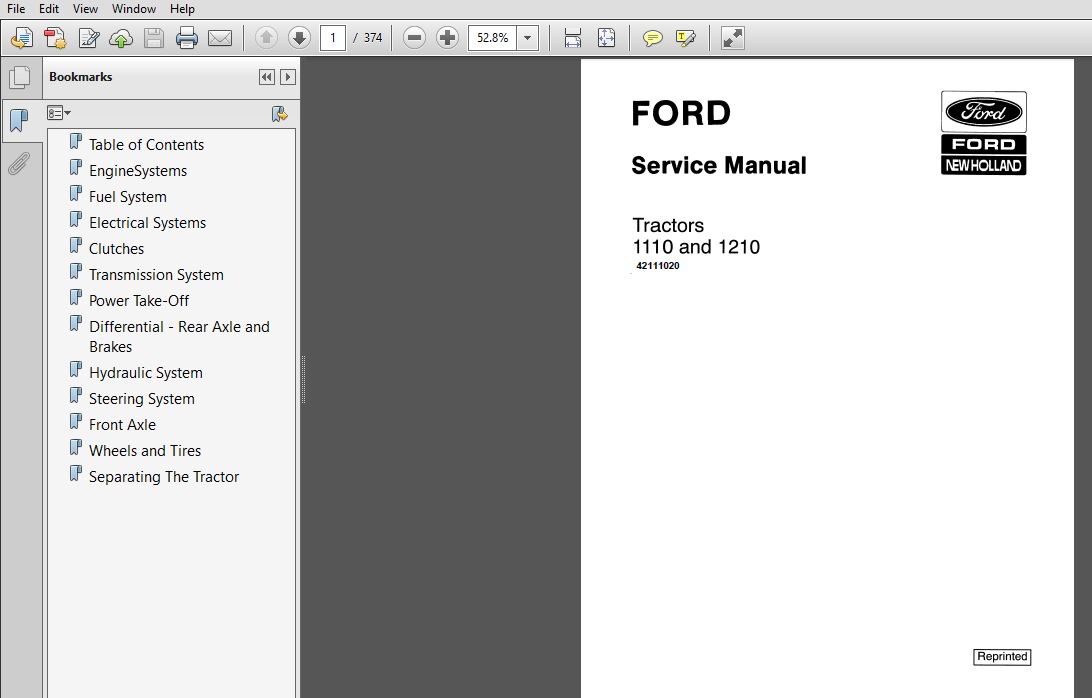
Task: Go to the next page with the down arrow
Action: tap(299, 38)
